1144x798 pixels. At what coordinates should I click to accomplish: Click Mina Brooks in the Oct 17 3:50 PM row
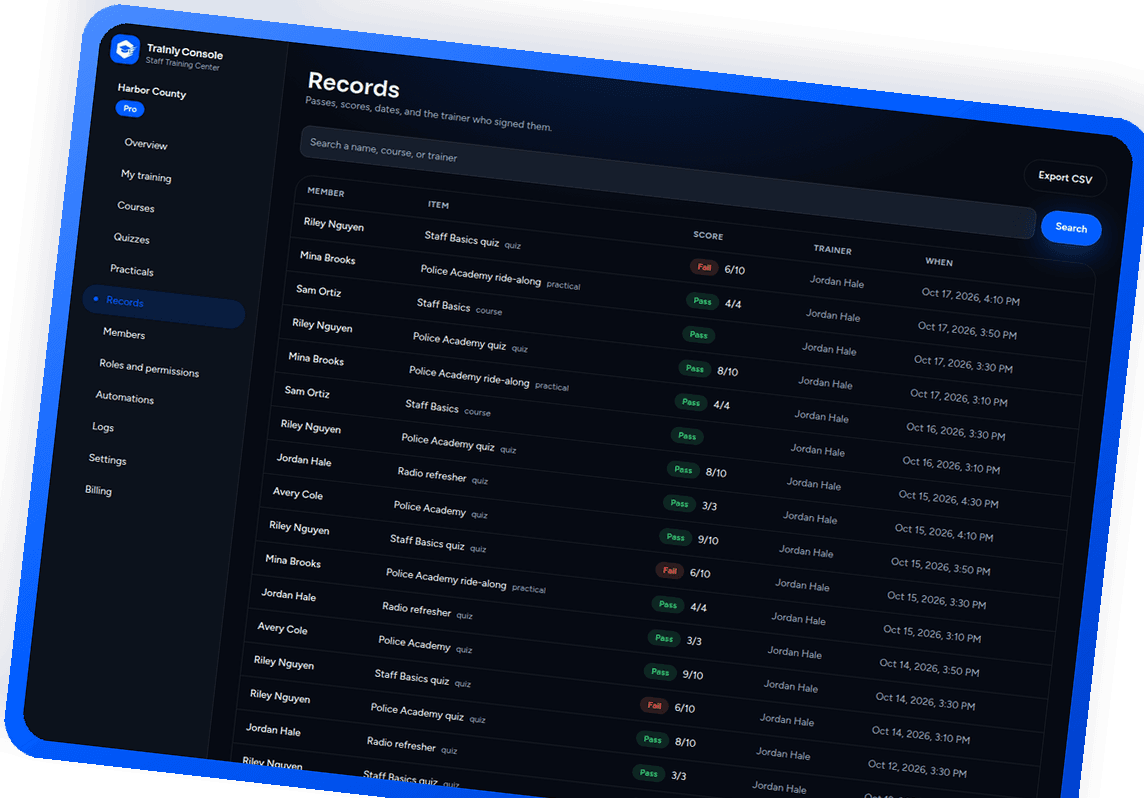328,257
